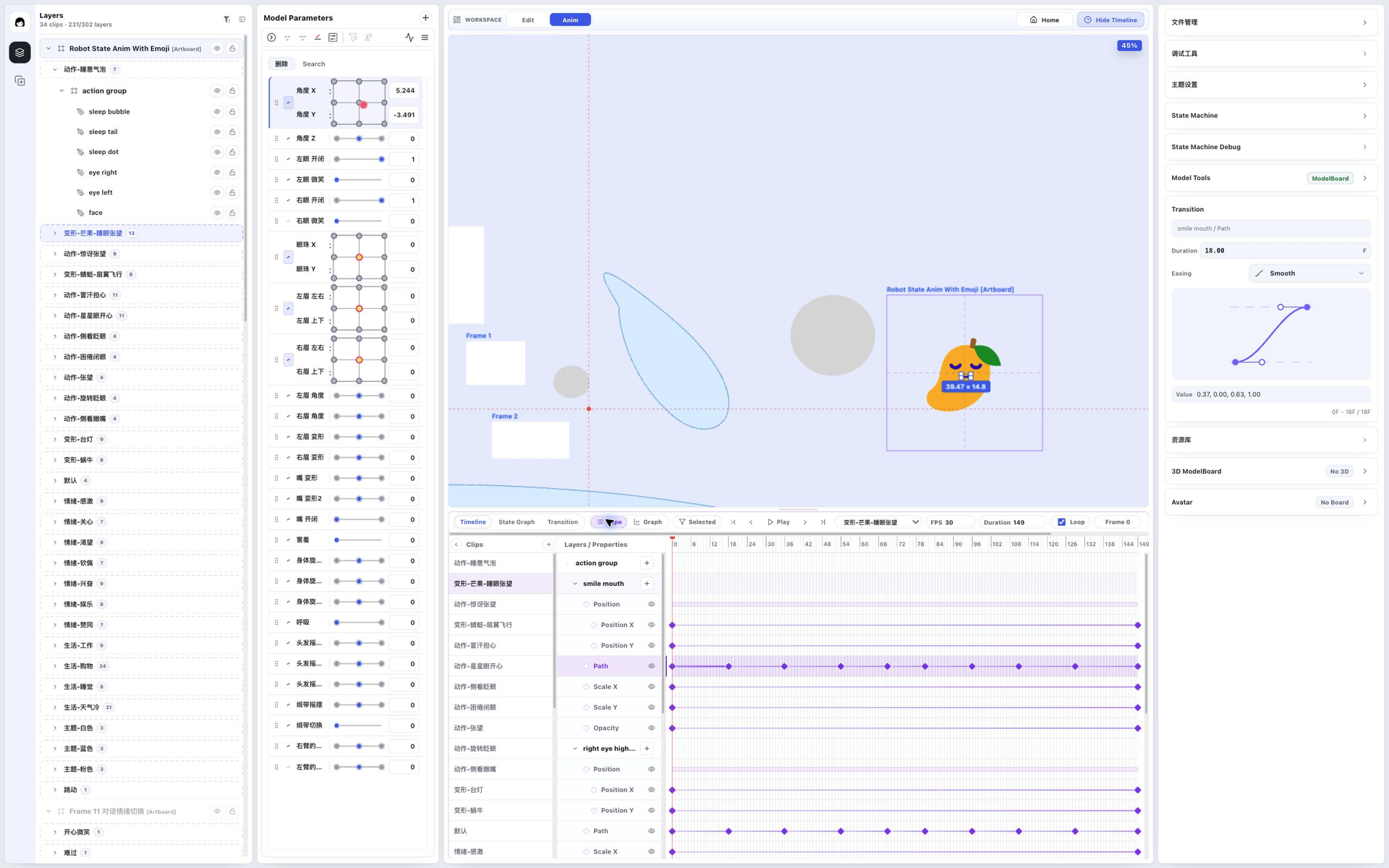The width and height of the screenshot is (1389, 868).
Task: Hide the action group layer
Action: coord(216,91)
